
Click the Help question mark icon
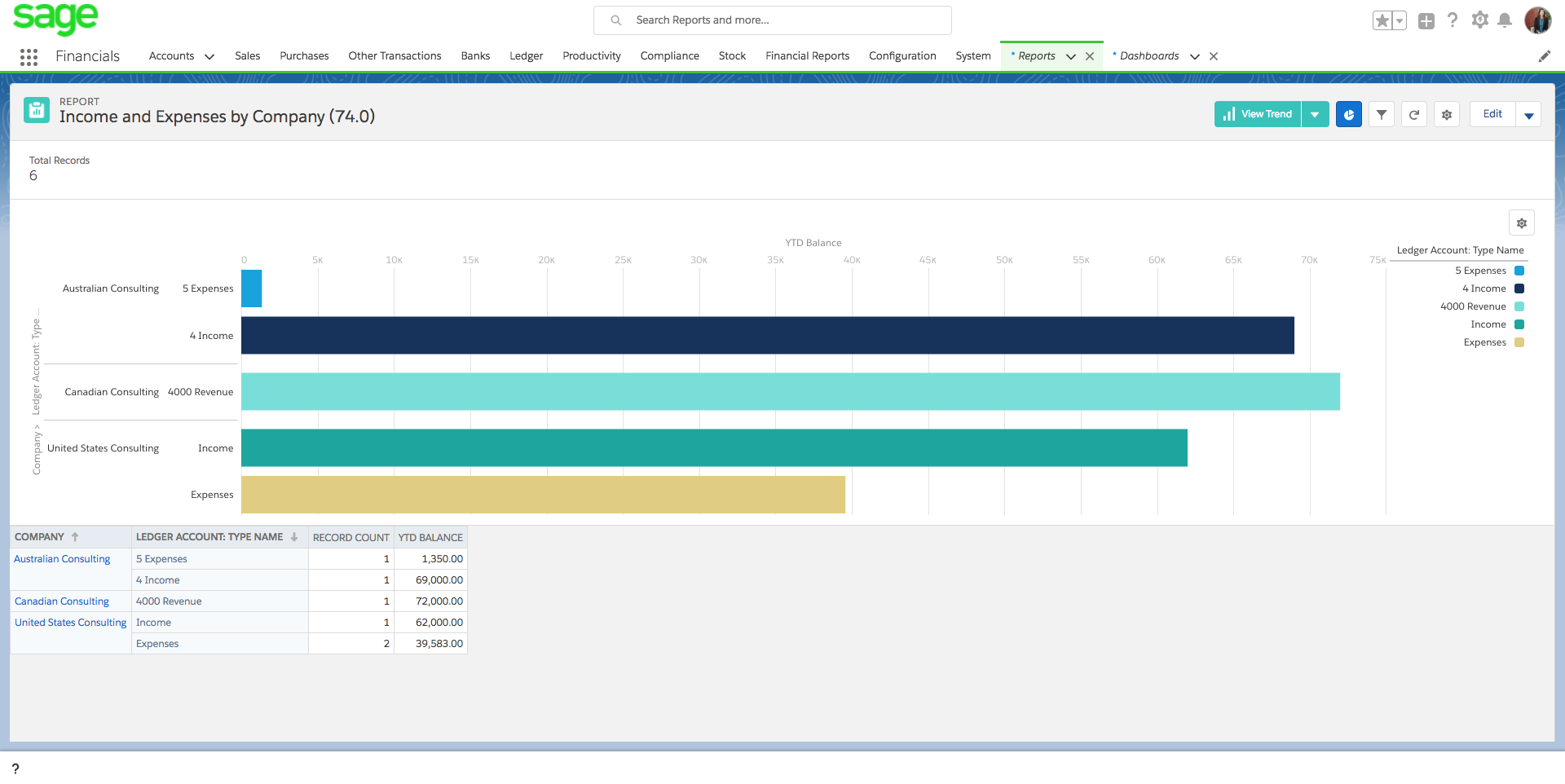[1452, 20]
